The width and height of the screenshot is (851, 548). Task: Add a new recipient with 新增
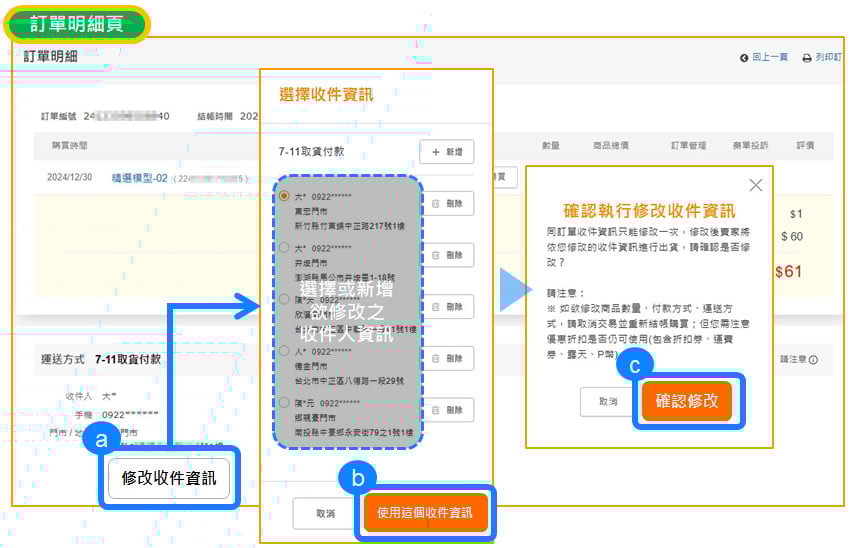[446, 152]
